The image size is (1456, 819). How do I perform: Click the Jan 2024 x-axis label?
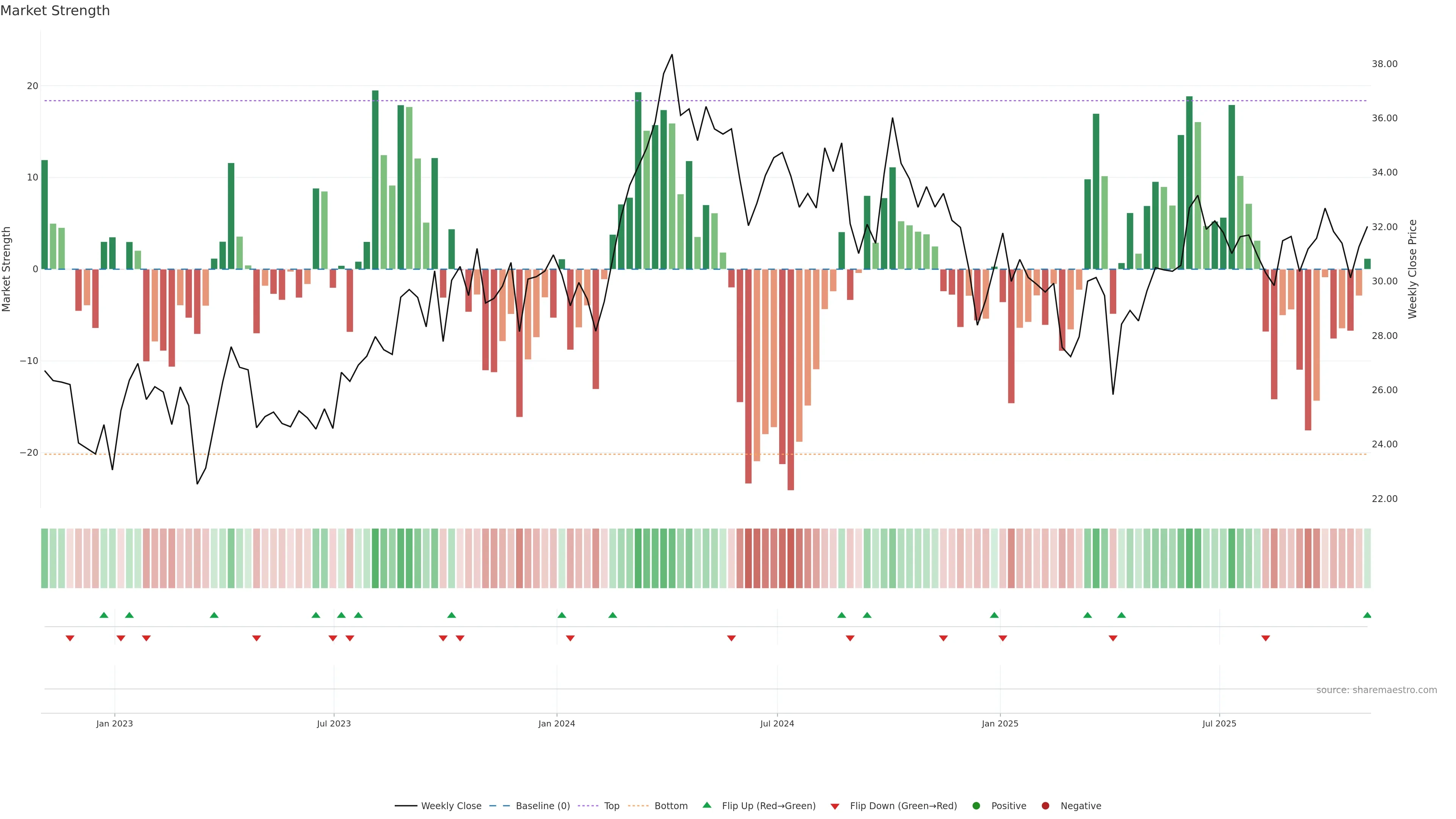tap(557, 723)
